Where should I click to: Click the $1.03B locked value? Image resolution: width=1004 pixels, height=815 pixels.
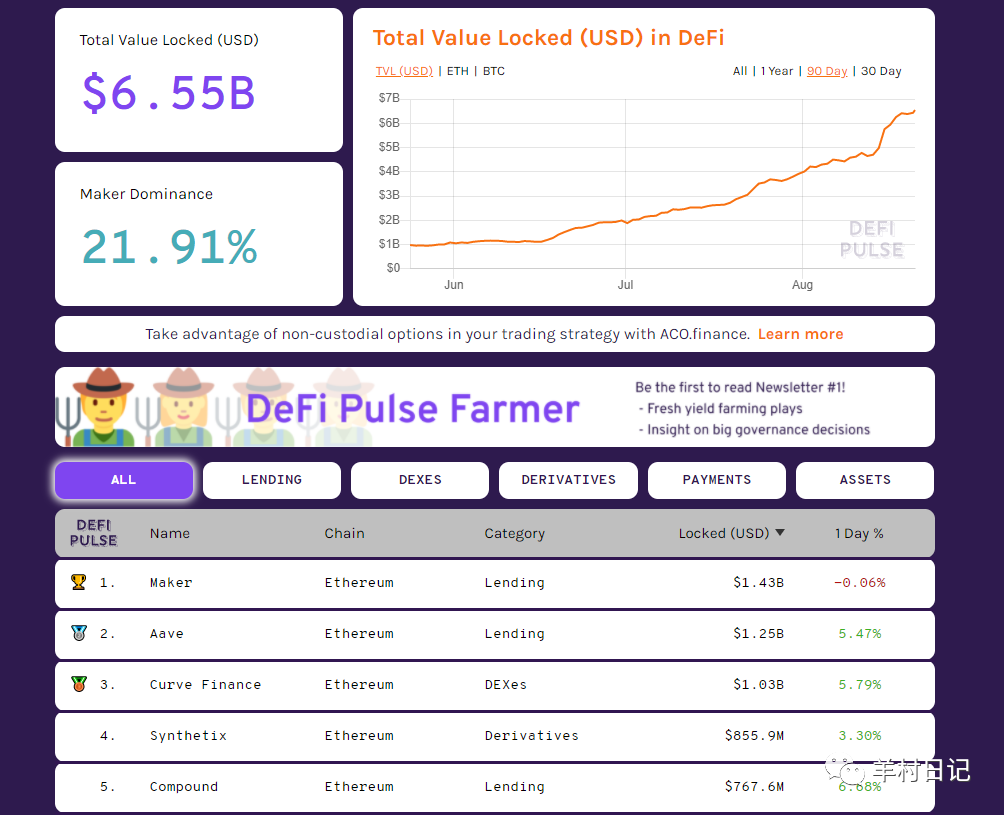[x=758, y=684]
